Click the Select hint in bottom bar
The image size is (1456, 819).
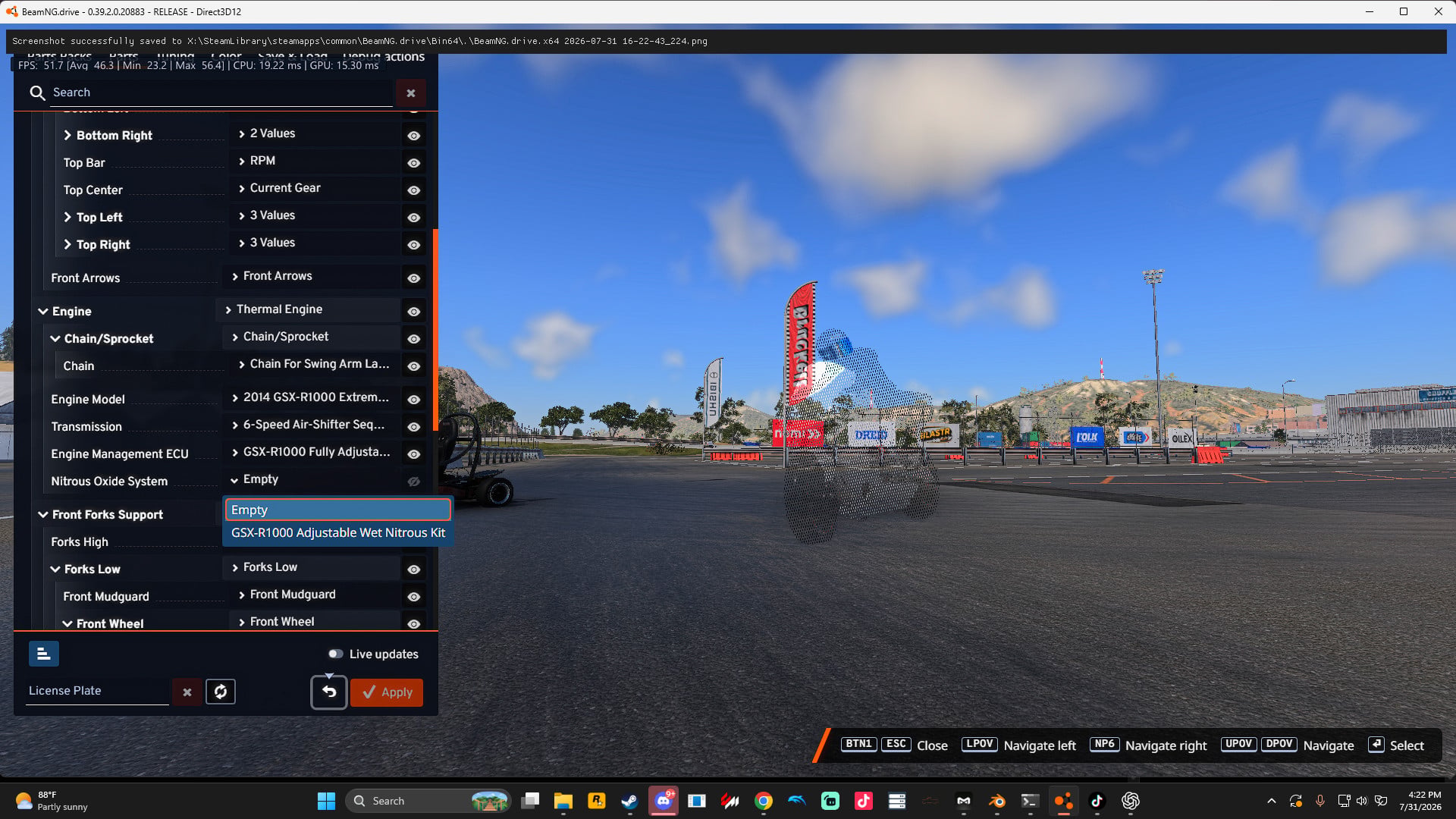(1407, 745)
